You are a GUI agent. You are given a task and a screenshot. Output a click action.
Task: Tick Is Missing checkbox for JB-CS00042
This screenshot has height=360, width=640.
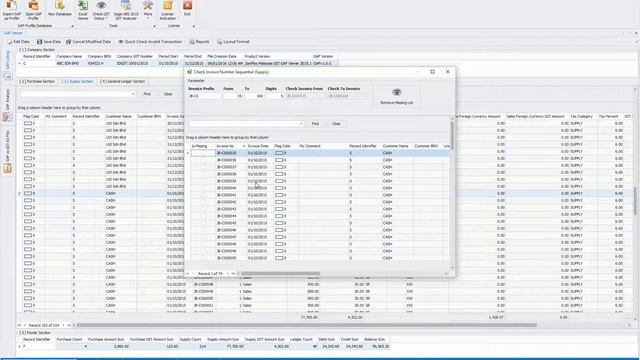203,202
